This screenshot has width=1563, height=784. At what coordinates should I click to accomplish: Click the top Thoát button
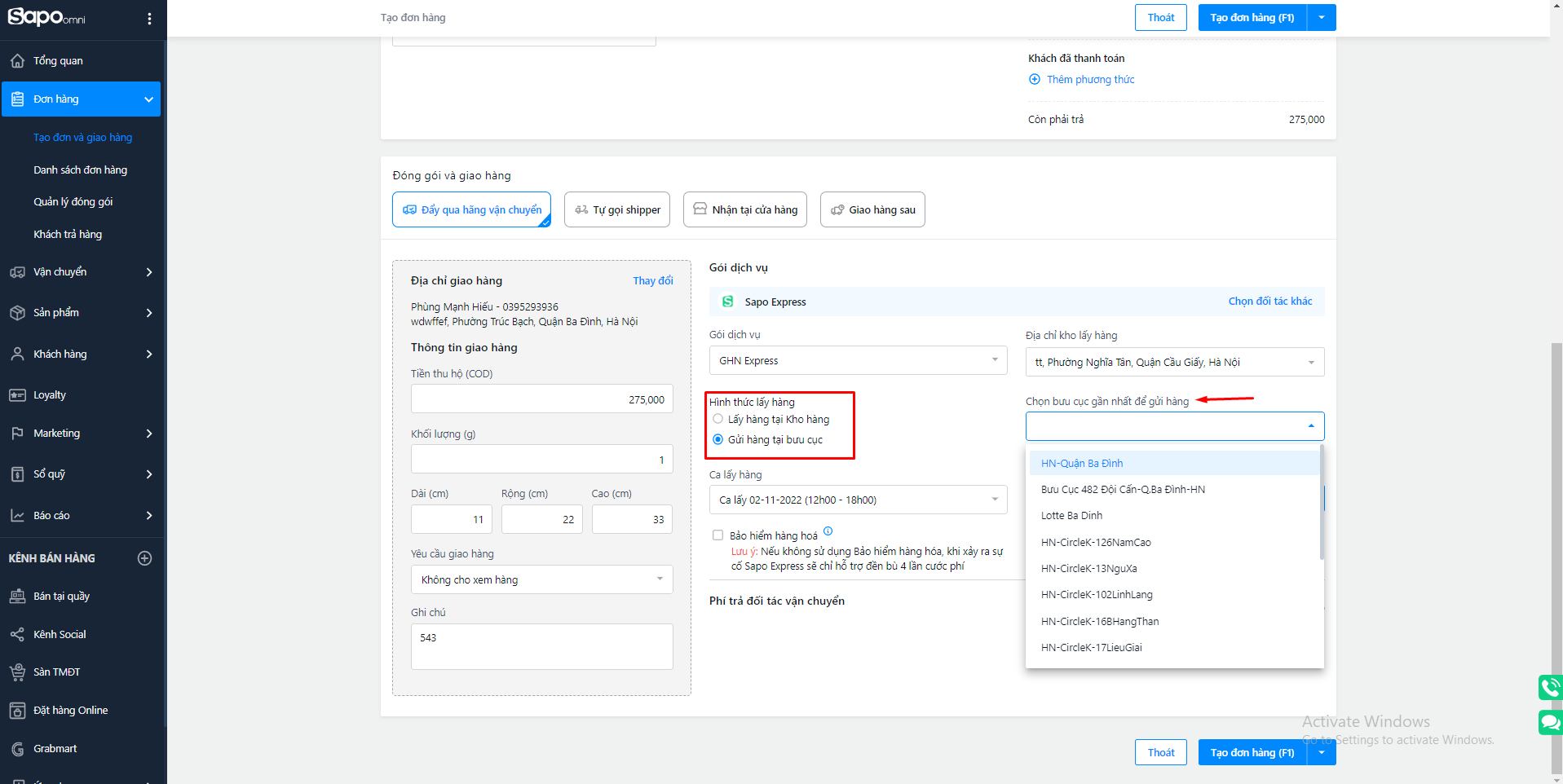click(1161, 17)
